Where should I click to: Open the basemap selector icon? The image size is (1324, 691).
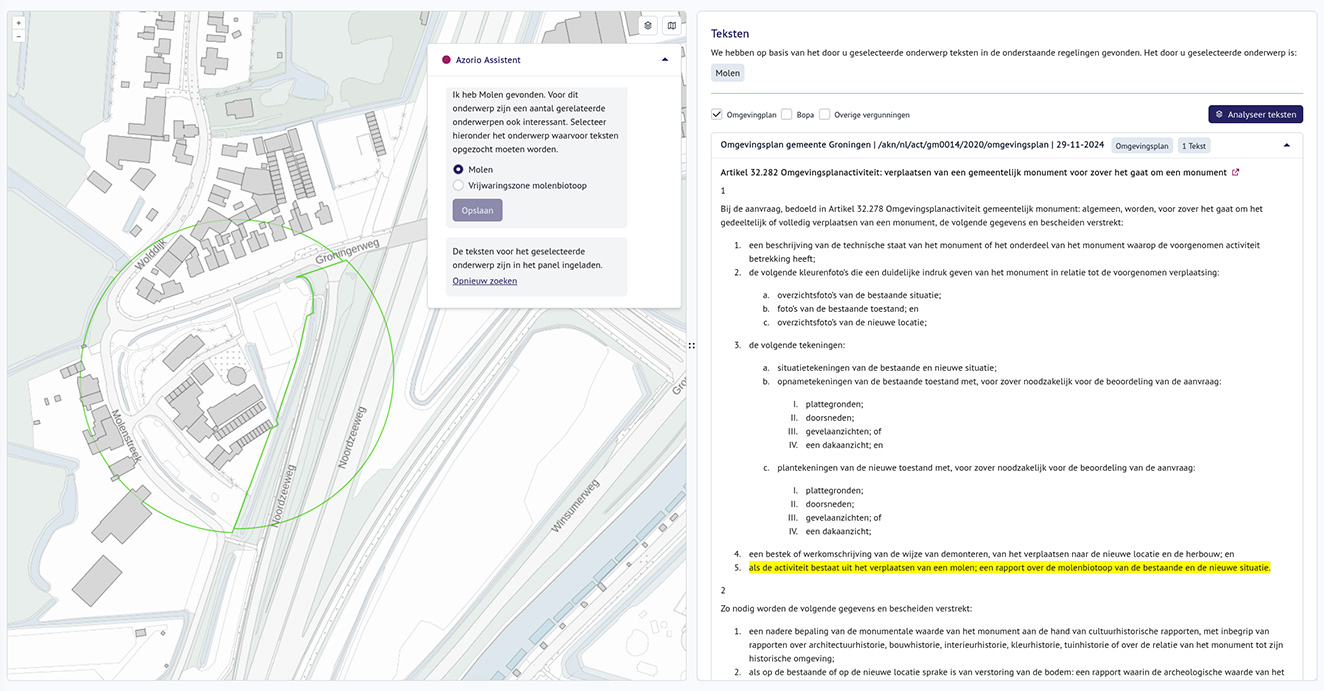tap(672, 26)
